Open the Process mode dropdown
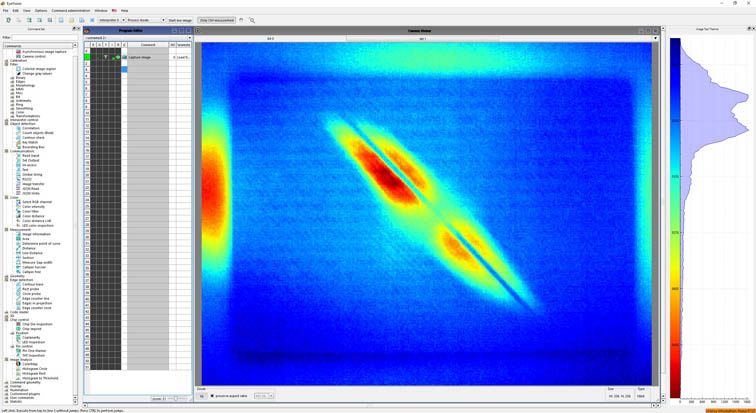The height and width of the screenshot is (413, 756). (144, 20)
